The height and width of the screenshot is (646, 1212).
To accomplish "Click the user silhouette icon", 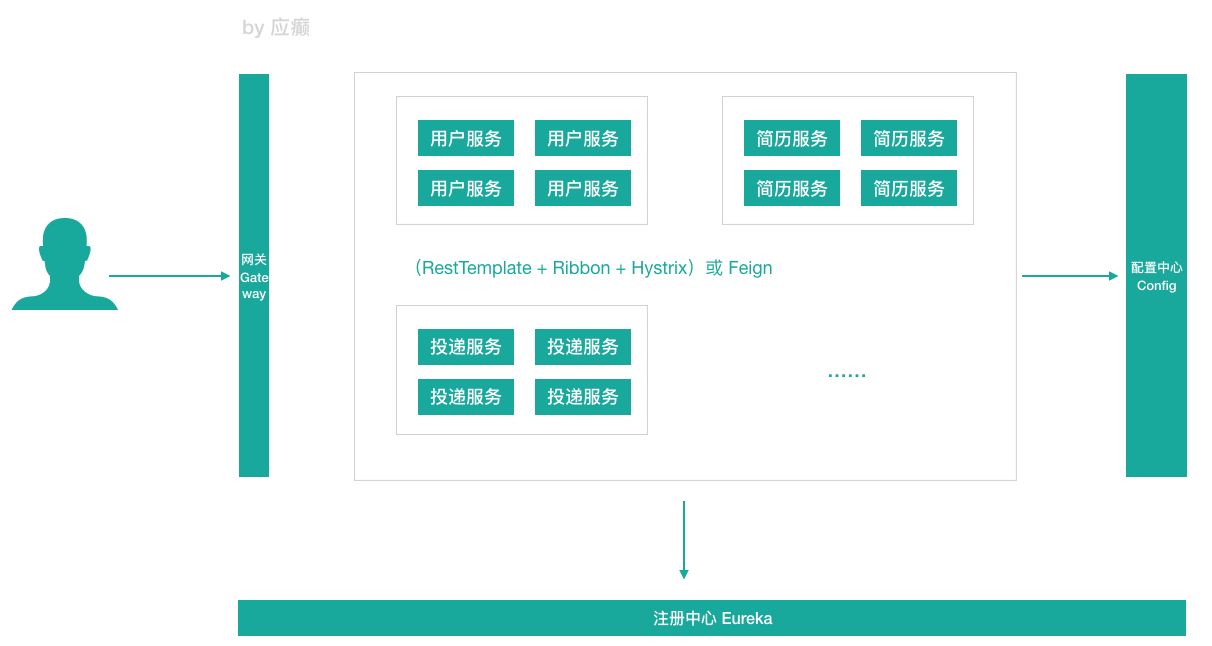I will (65, 264).
